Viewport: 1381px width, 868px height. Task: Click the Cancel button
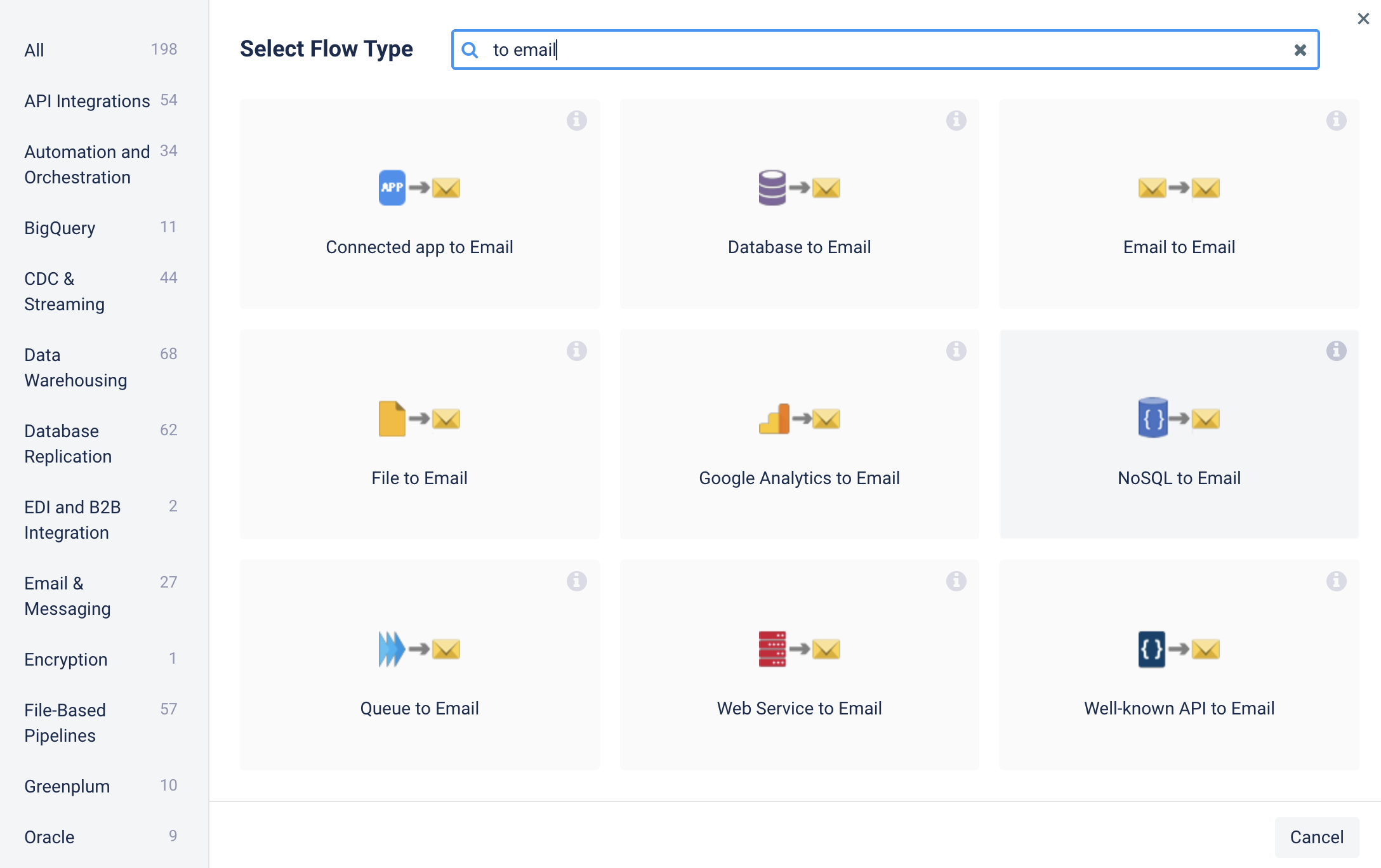[x=1317, y=837]
